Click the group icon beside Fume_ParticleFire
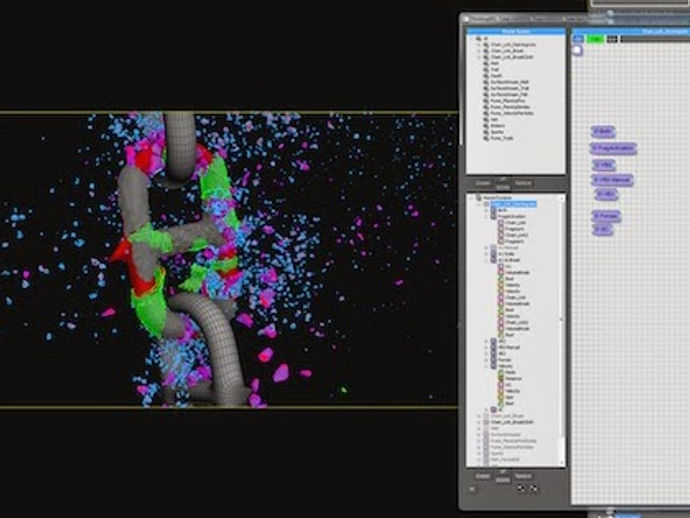 pyautogui.click(x=486, y=101)
